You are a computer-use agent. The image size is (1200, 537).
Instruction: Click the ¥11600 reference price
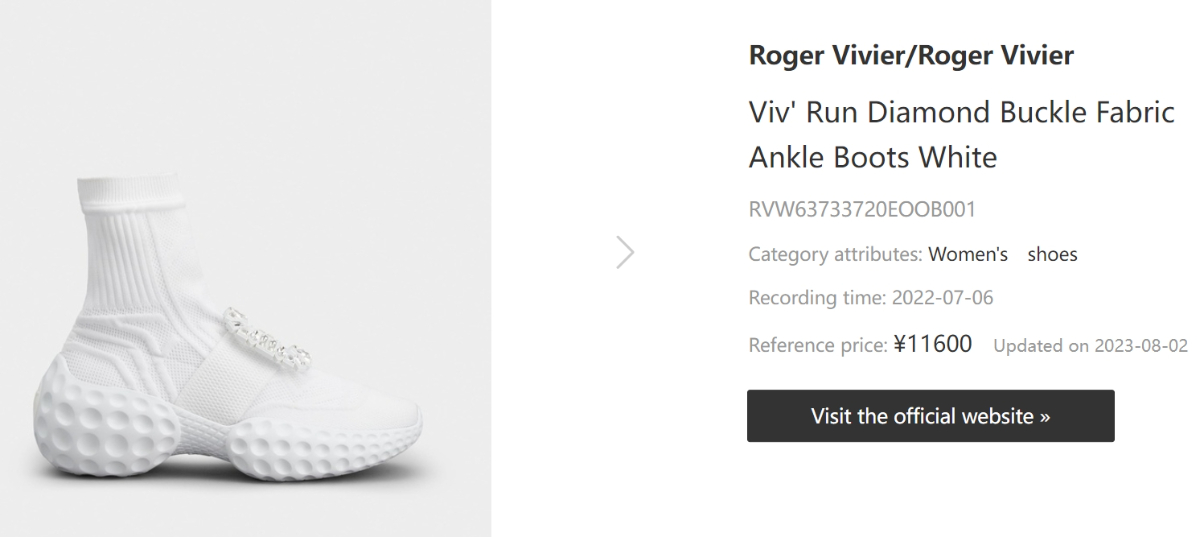(x=932, y=344)
